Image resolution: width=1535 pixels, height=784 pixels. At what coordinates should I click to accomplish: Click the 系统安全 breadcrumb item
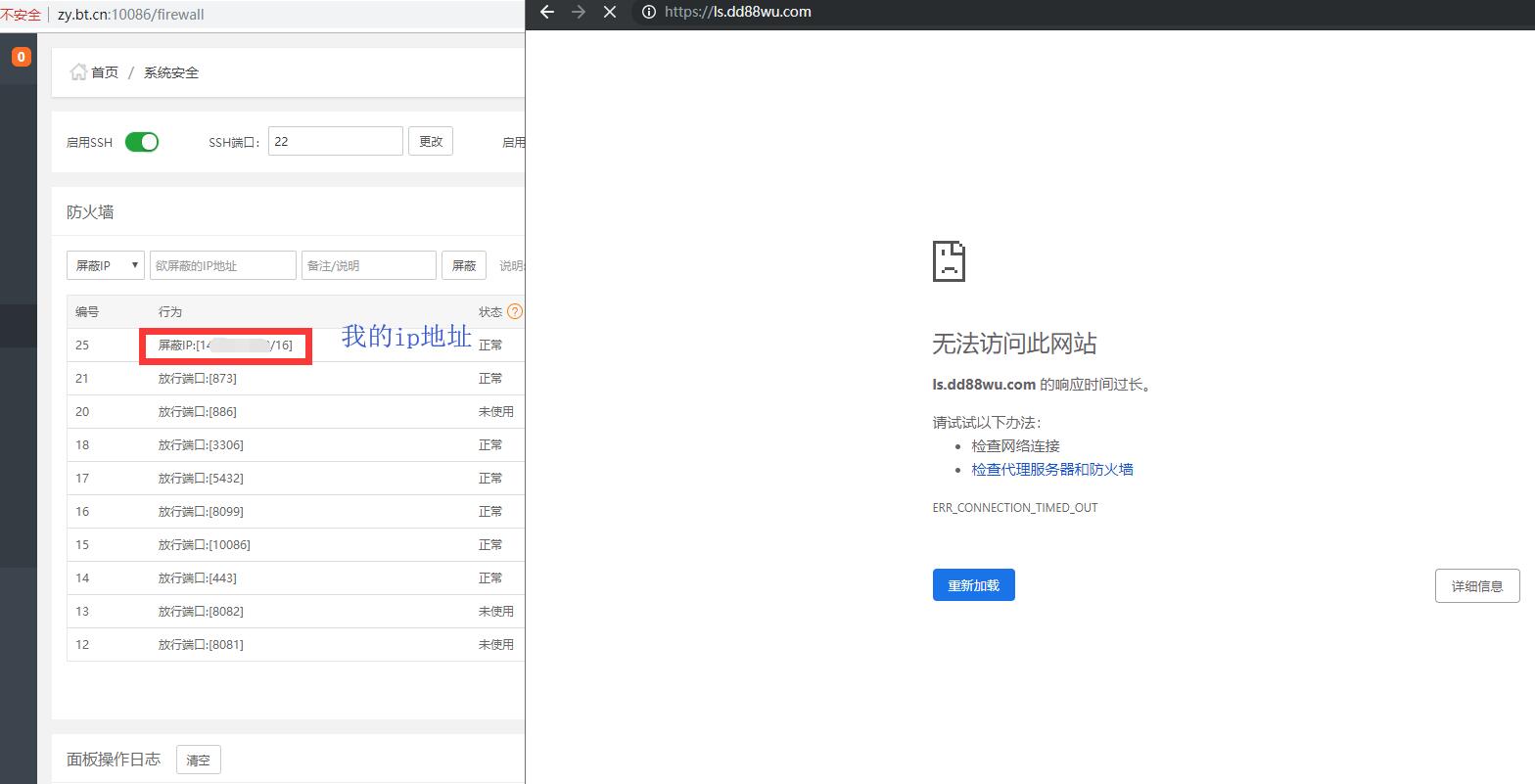pos(171,72)
